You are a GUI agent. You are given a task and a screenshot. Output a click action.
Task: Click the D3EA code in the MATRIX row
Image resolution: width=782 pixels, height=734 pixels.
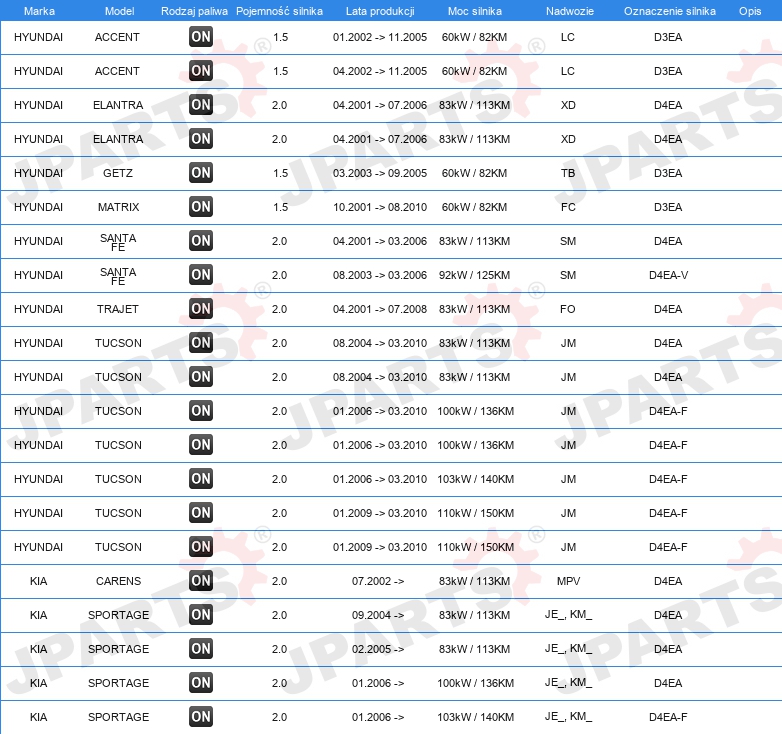[x=668, y=207]
